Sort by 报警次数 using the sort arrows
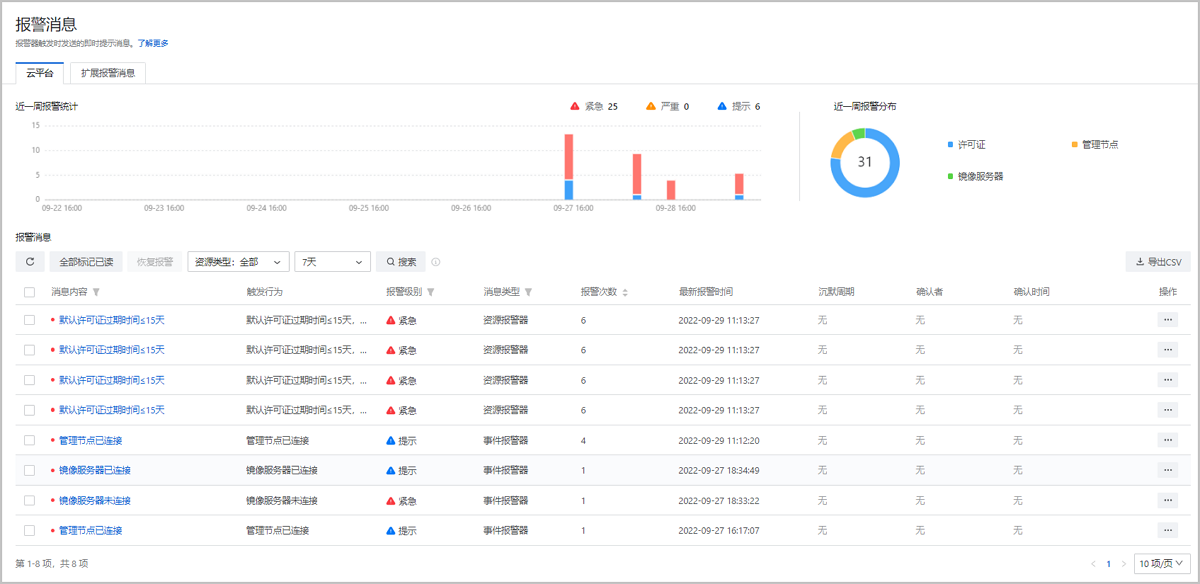Viewport: 1200px width, 584px height. tap(626, 292)
